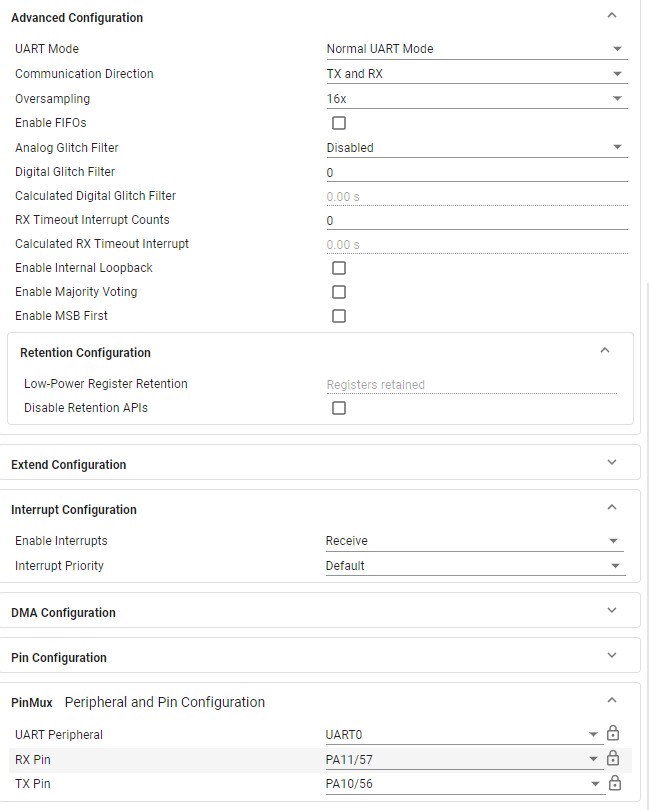Screen dimensions: 649x810
Task: Change the Oversampling dropdown value
Action: click(476, 99)
